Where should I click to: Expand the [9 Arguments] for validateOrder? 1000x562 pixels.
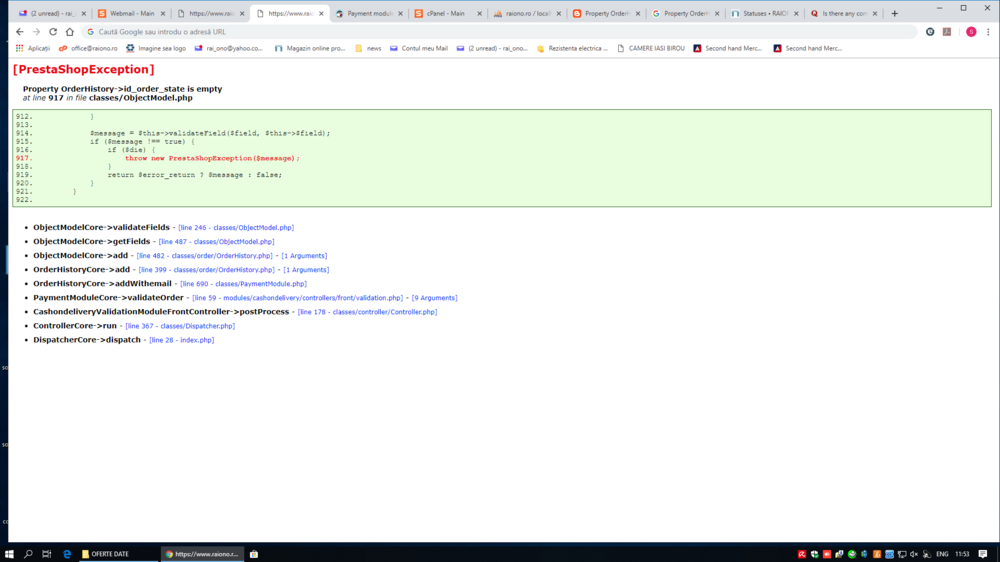pyautogui.click(x=434, y=298)
